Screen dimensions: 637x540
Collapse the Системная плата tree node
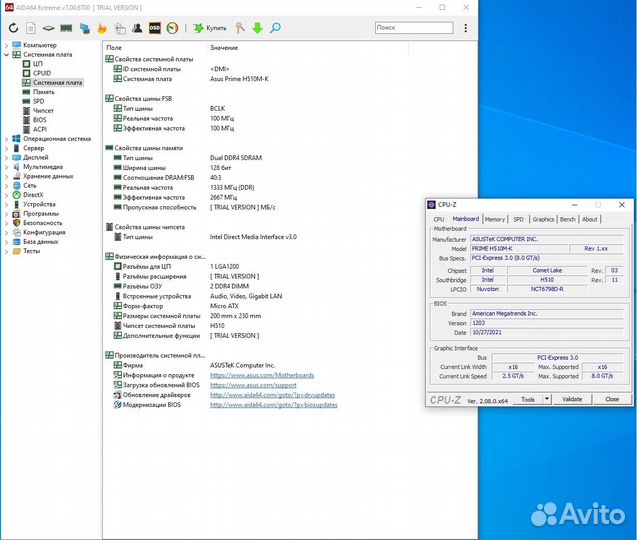[6, 54]
